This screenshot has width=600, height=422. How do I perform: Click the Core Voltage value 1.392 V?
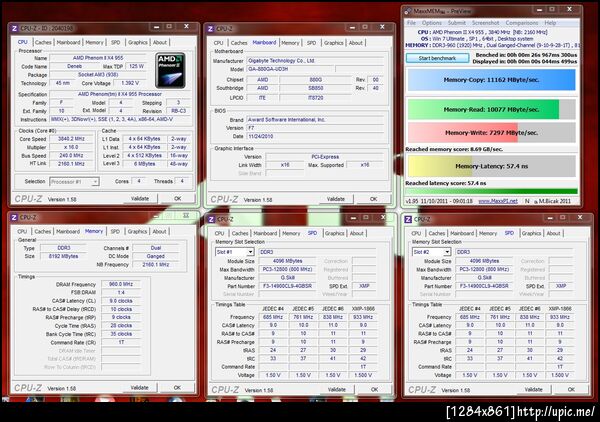tap(130, 83)
